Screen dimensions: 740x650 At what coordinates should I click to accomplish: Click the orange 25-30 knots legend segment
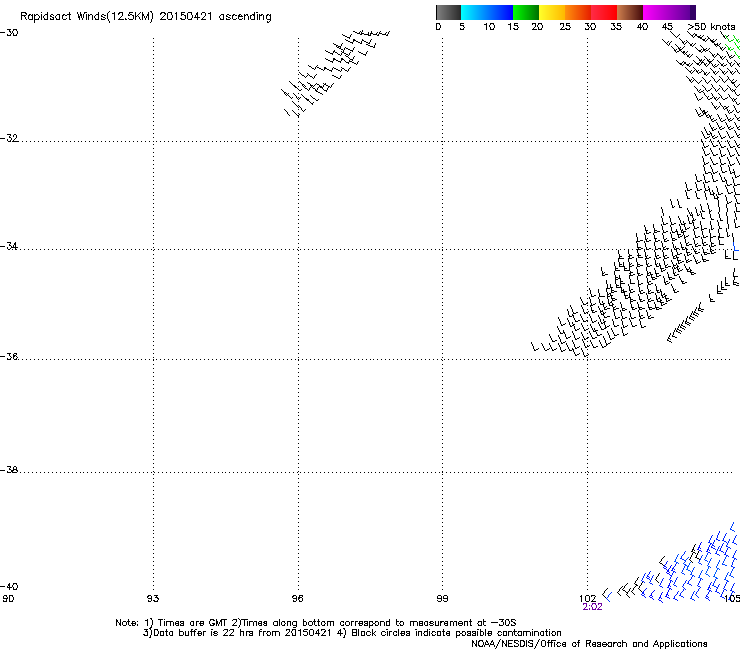click(x=578, y=12)
